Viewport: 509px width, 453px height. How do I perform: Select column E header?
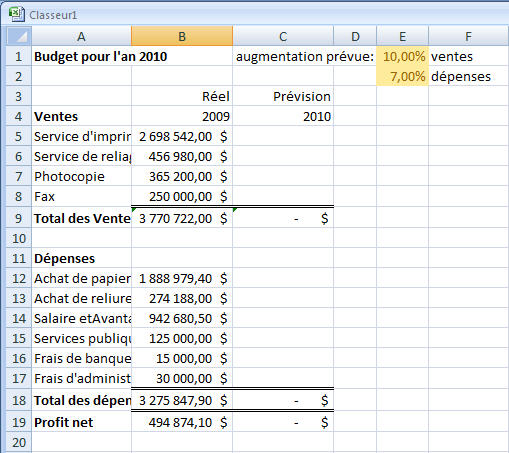(403, 36)
